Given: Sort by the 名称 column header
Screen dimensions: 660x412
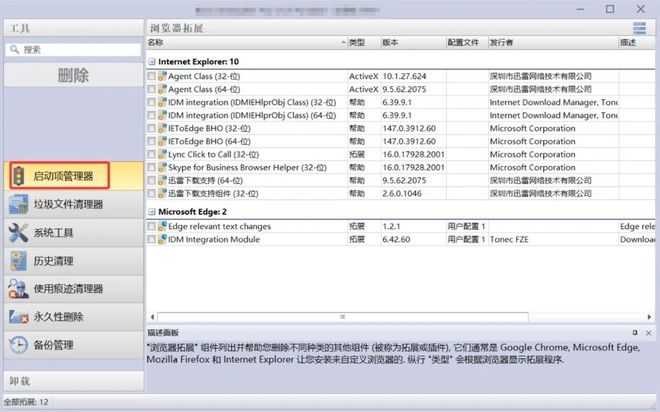Looking at the screenshot, I should point(247,43).
